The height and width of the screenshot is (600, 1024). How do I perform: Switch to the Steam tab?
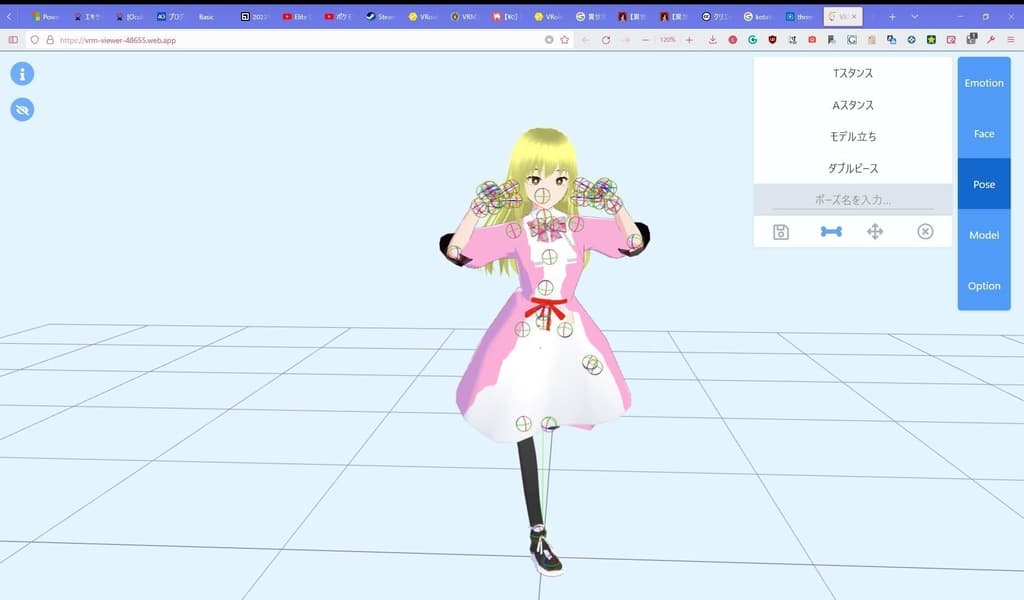coord(380,16)
